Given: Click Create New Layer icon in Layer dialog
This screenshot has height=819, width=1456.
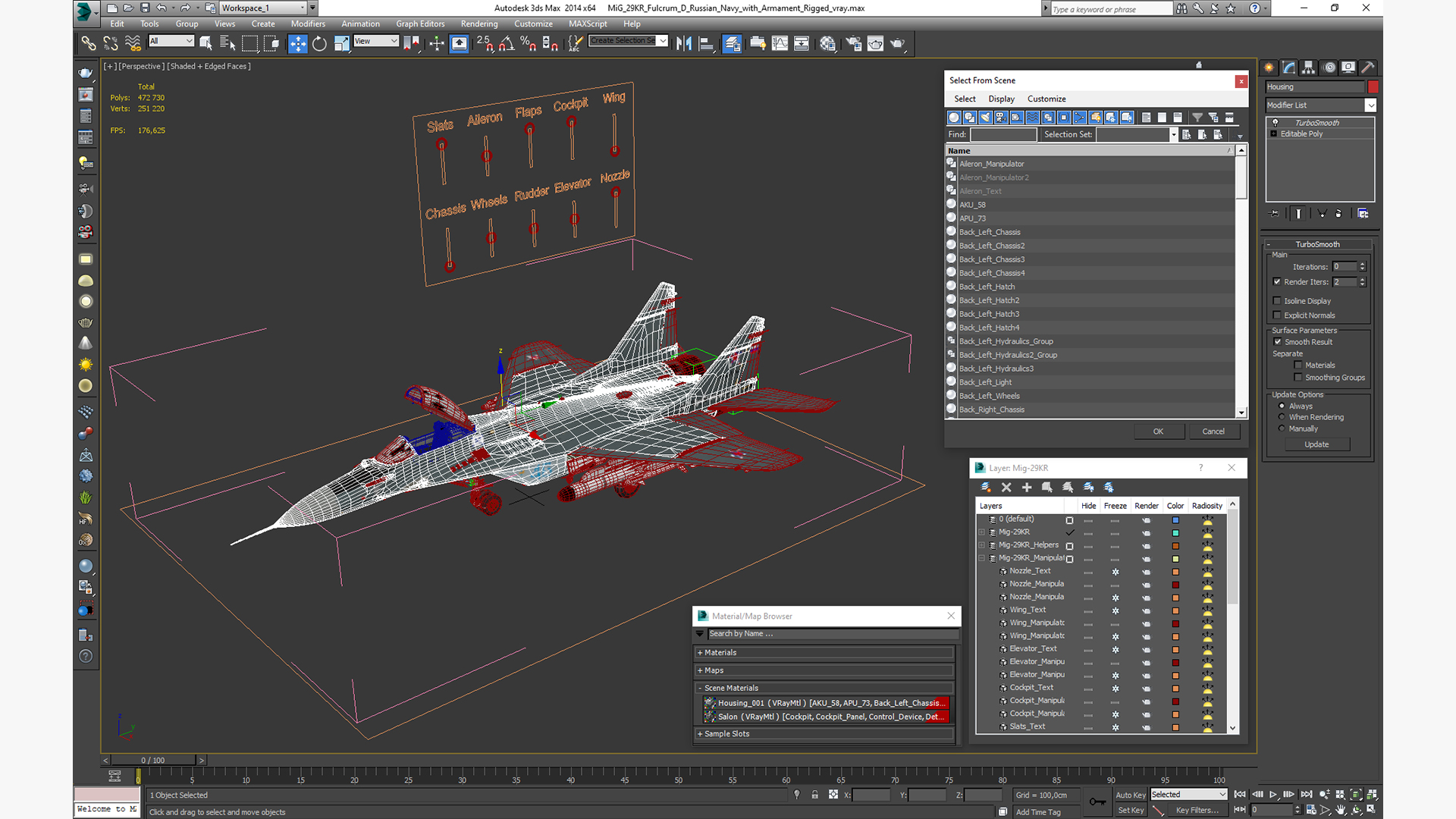Looking at the screenshot, I should coord(986,488).
